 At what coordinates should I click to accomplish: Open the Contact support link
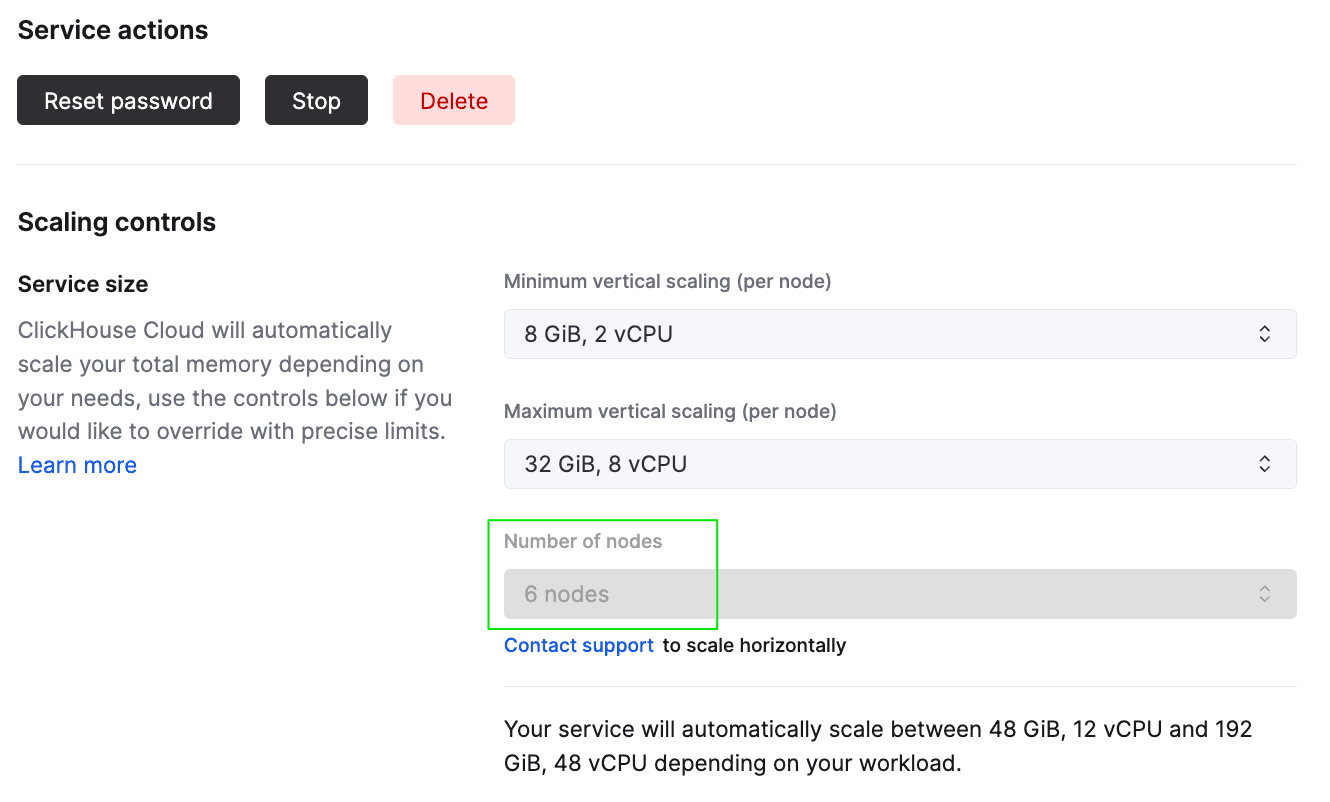click(x=579, y=646)
